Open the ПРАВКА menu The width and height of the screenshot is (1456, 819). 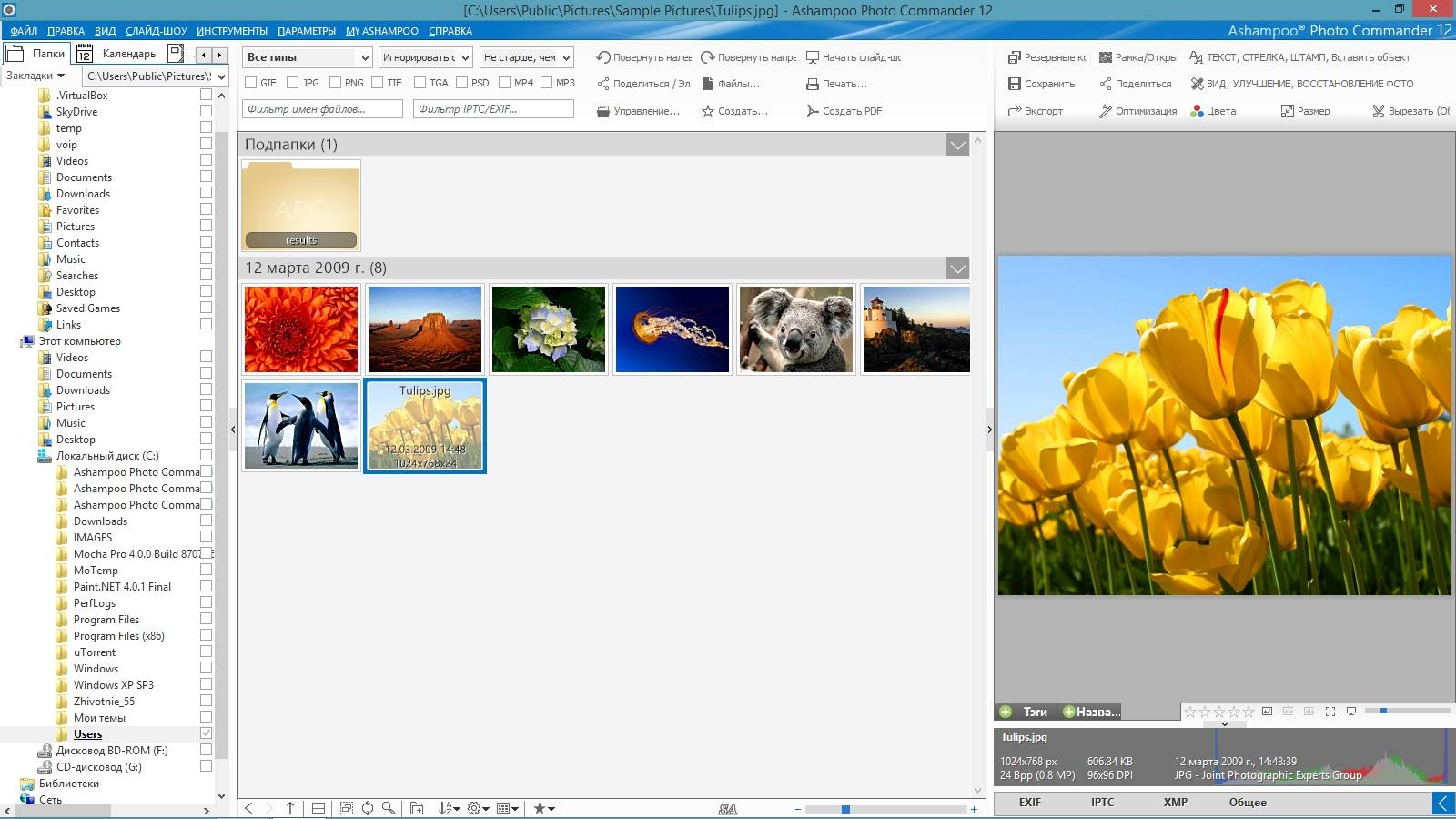pyautogui.click(x=66, y=31)
